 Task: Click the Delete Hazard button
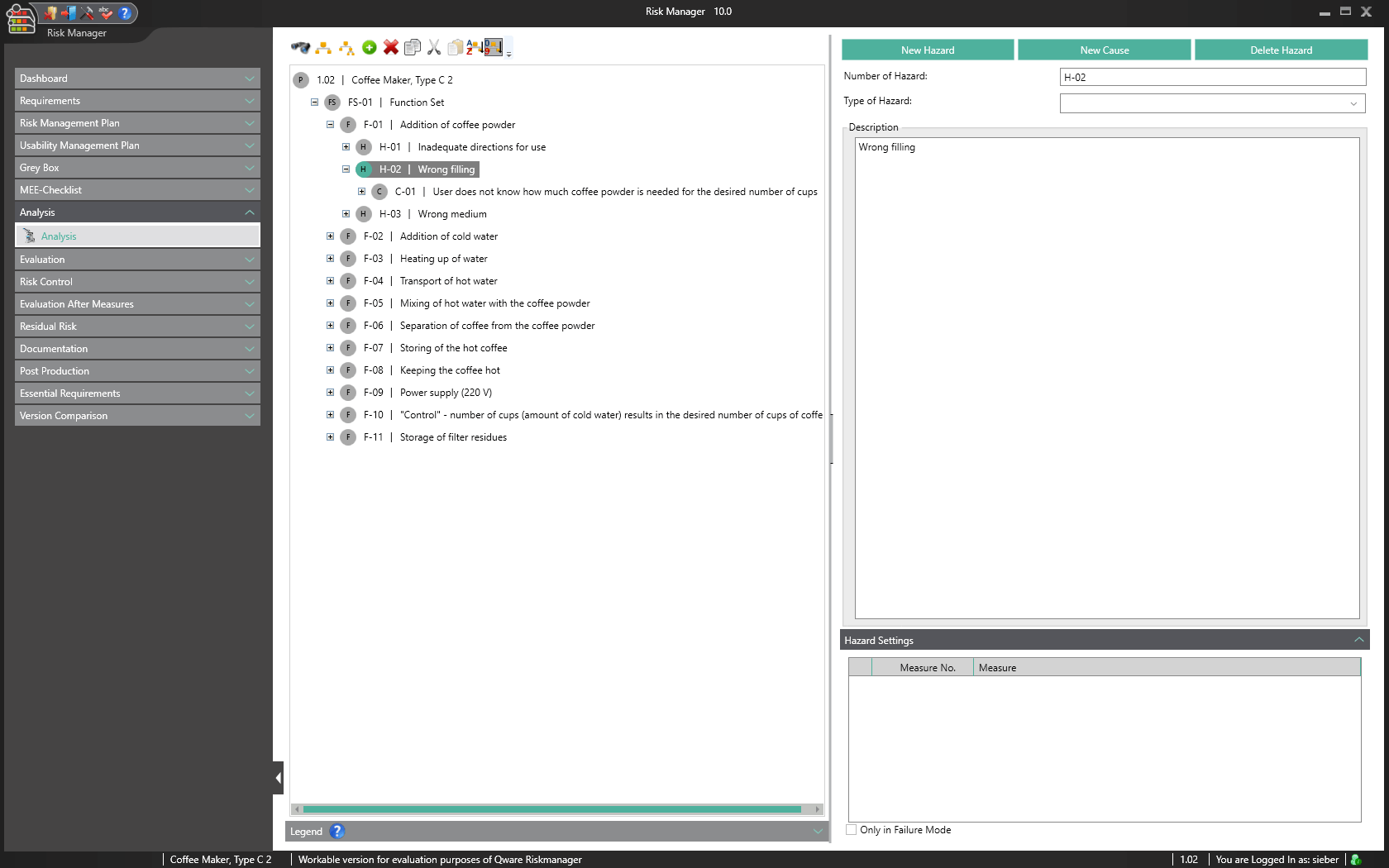pyautogui.click(x=1280, y=50)
